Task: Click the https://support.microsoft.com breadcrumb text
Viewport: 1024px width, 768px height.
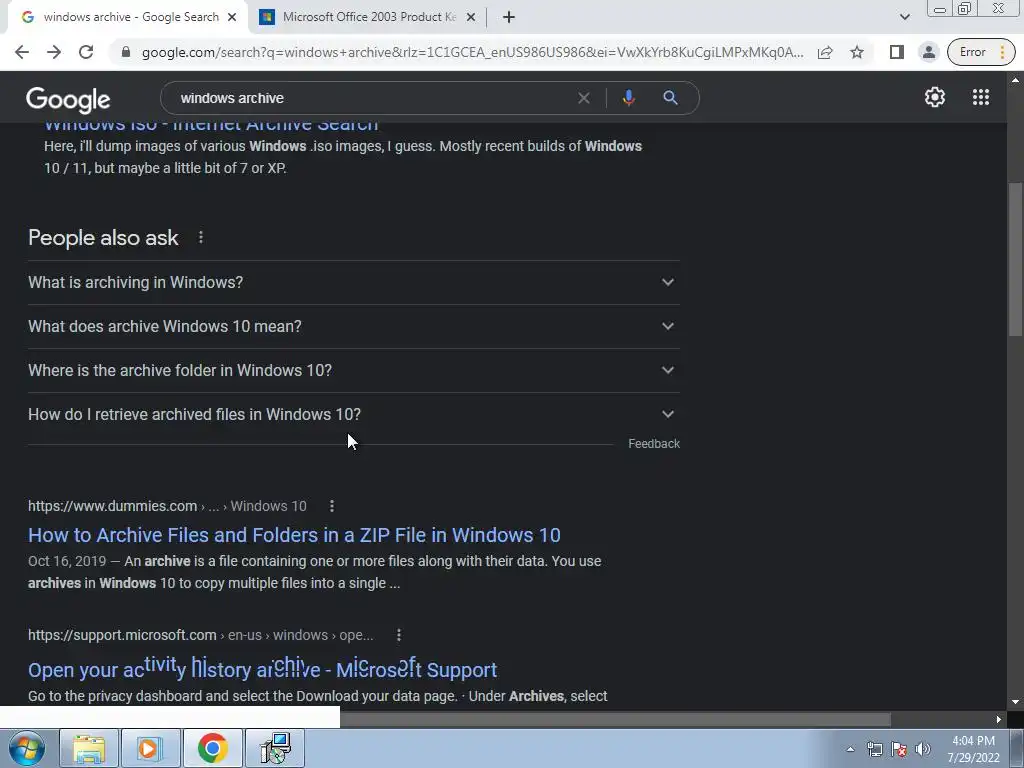Action: coord(122,635)
